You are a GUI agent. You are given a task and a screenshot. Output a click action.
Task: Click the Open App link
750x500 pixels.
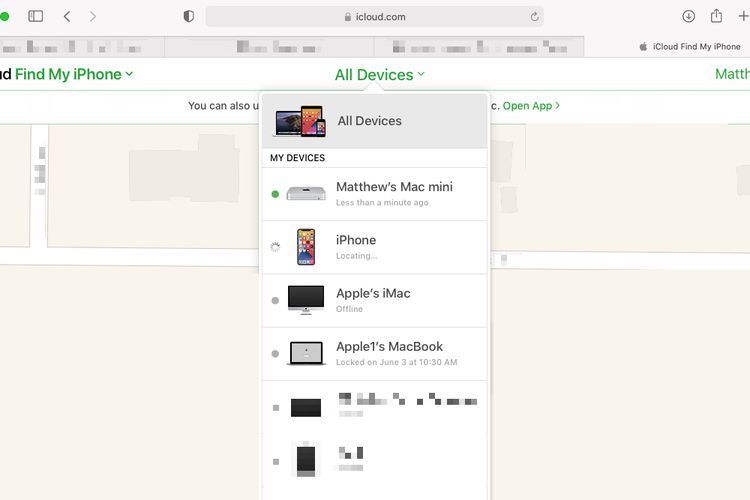[530, 106]
